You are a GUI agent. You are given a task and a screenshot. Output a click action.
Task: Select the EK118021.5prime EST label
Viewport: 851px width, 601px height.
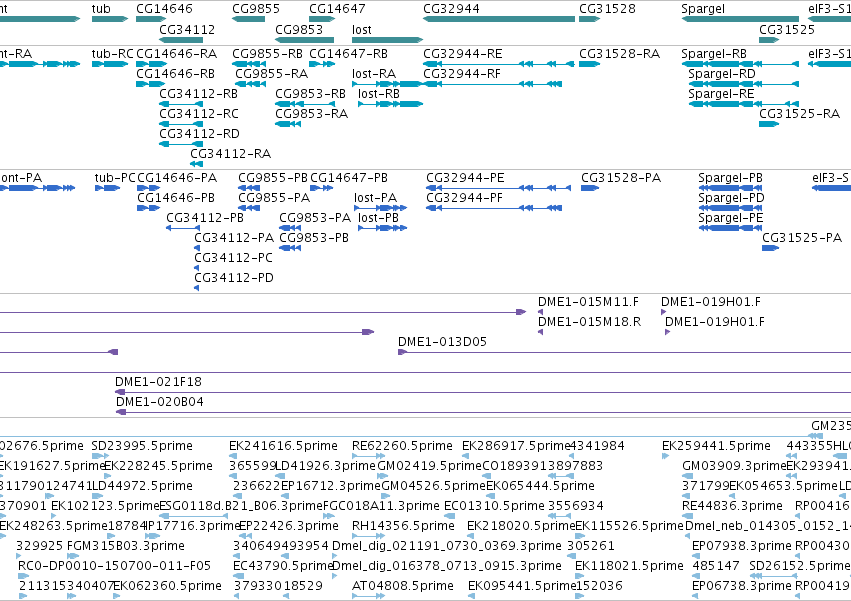(630, 566)
